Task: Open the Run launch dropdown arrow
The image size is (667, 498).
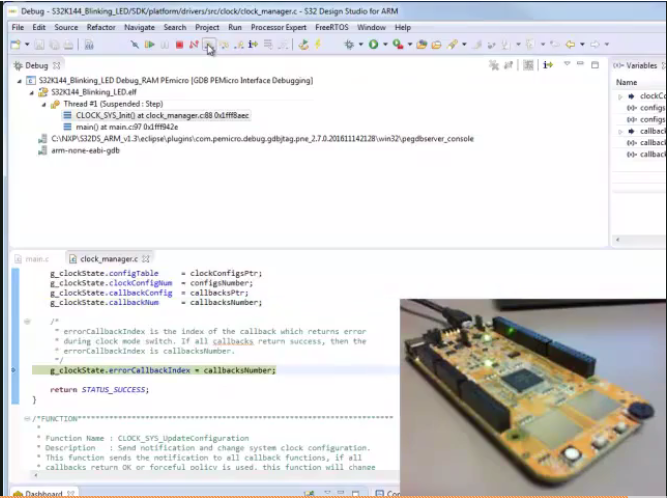Action: pos(385,44)
